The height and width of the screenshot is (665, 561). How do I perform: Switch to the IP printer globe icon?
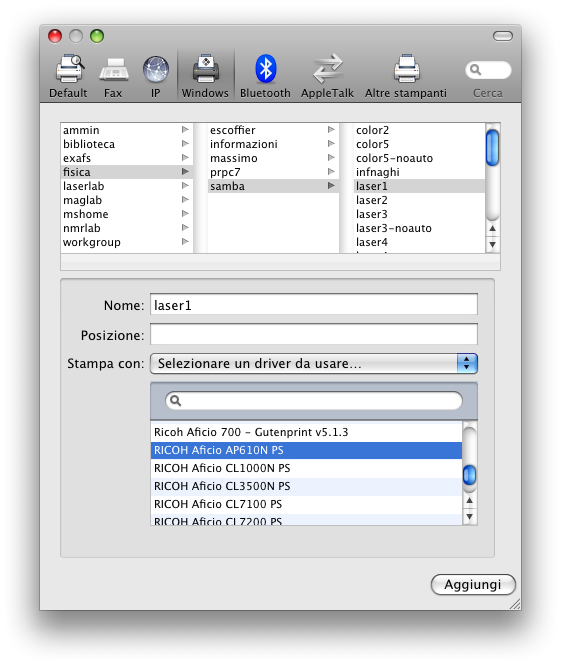[156, 70]
